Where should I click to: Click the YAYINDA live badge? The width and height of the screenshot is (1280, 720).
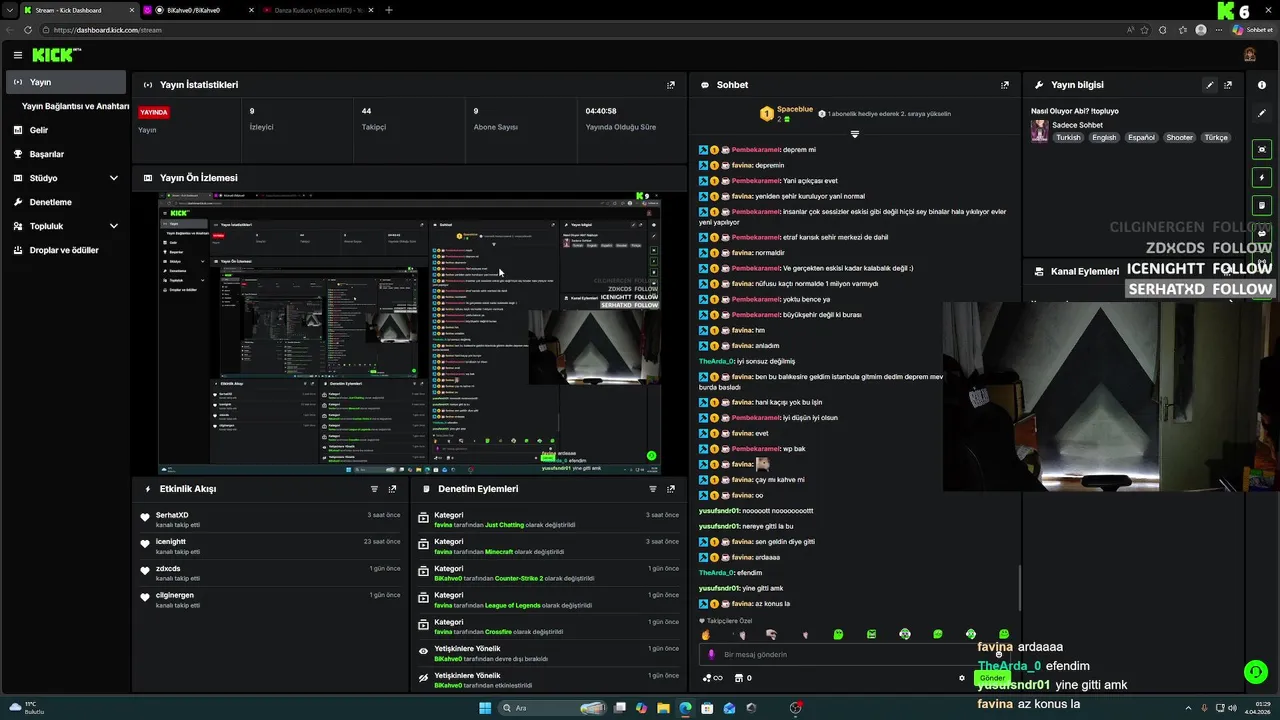tap(154, 112)
